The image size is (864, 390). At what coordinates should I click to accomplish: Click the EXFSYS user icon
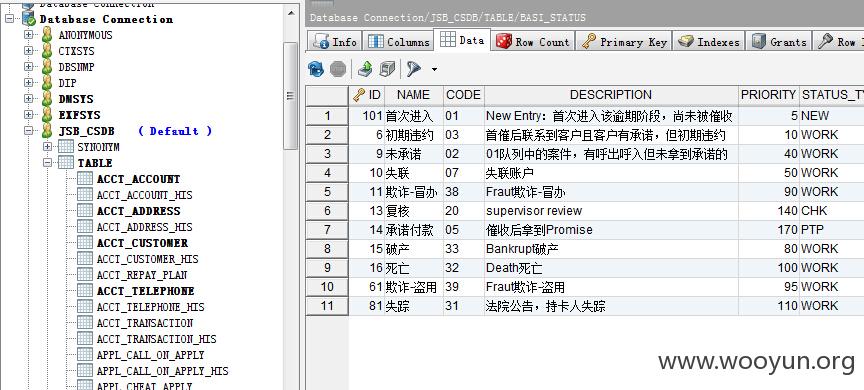pos(47,115)
